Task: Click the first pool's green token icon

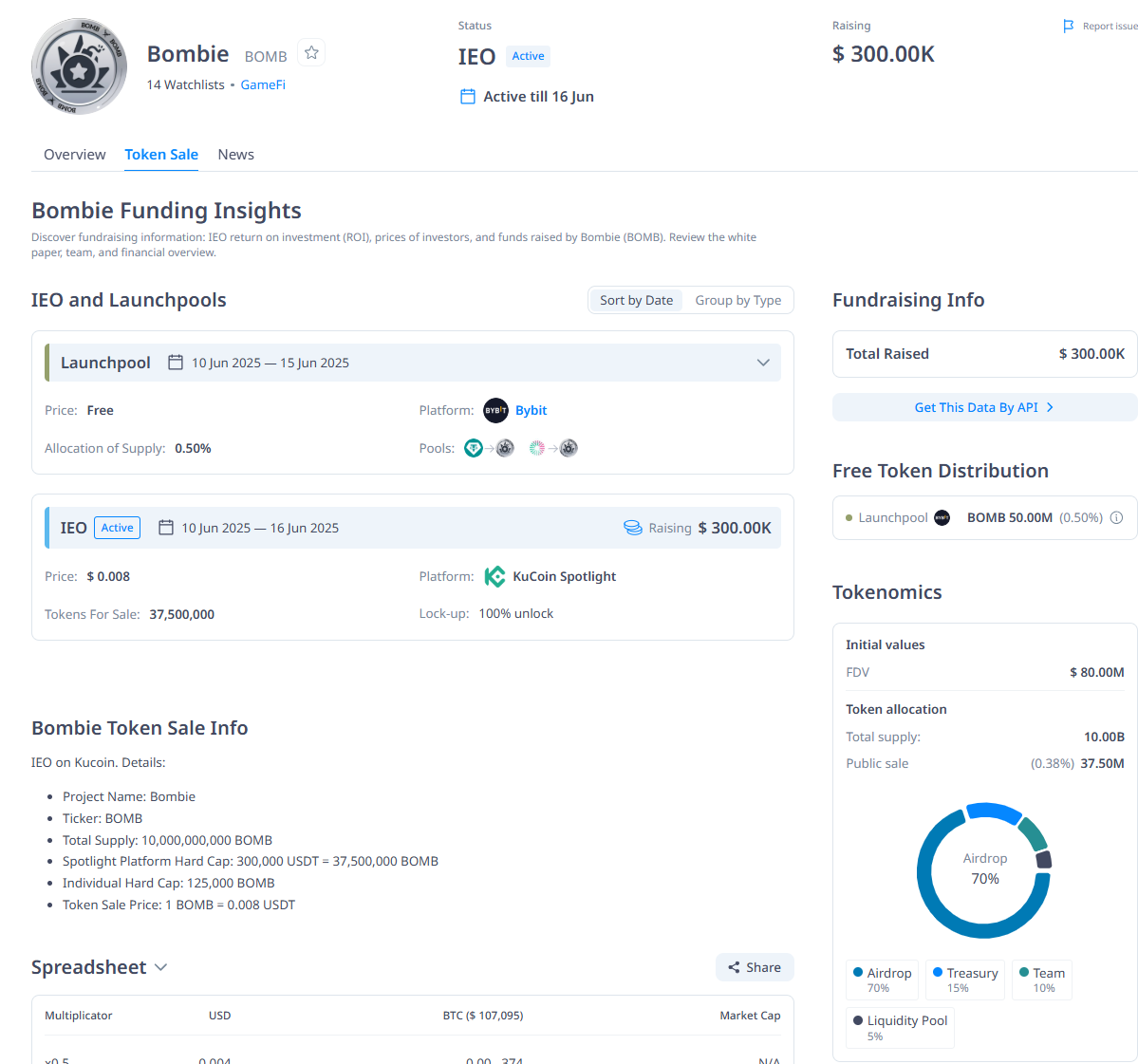Action: 474,449
